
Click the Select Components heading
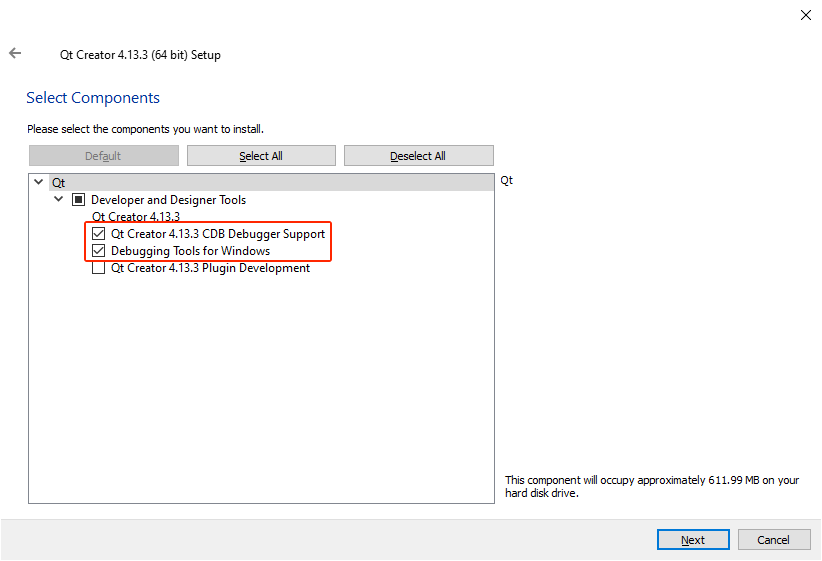tap(93, 98)
